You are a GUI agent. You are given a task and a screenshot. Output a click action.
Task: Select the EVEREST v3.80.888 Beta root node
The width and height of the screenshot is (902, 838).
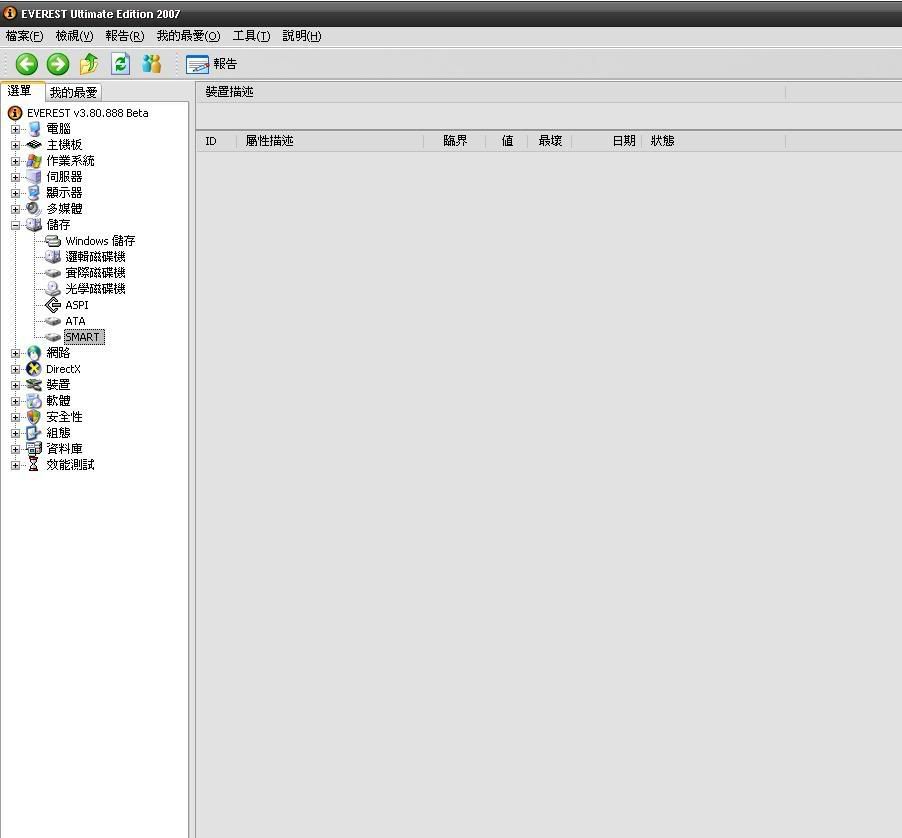pos(87,113)
